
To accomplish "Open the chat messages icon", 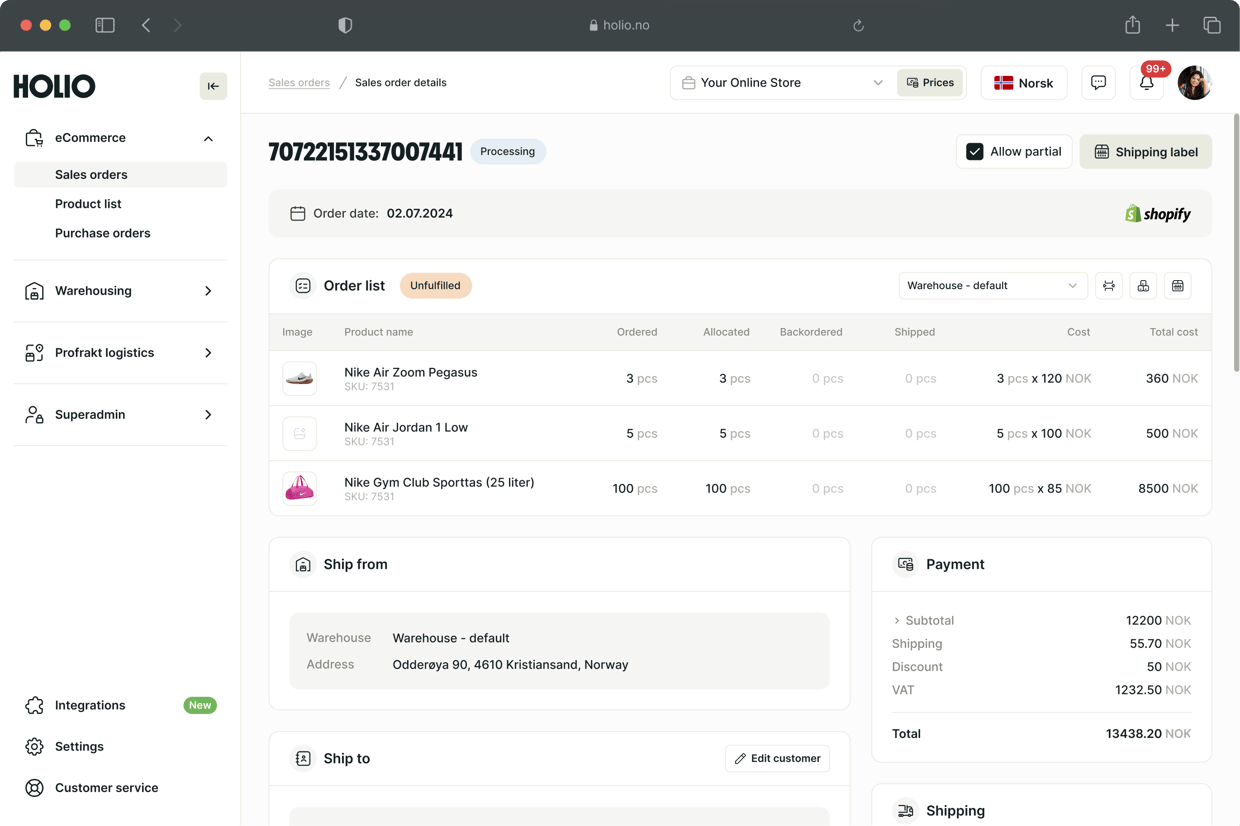I will 1098,83.
